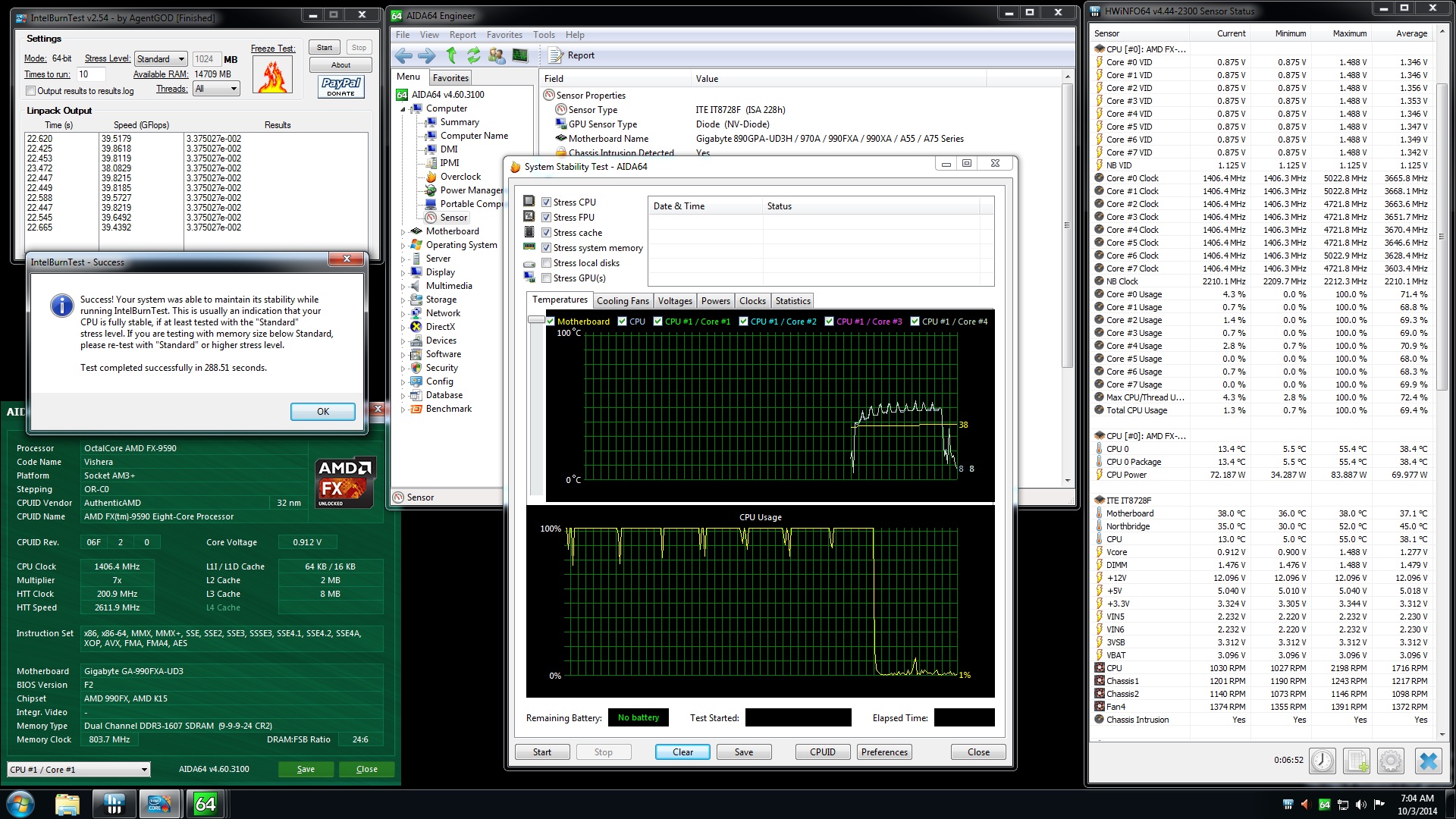This screenshot has width=1456, height=819.
Task: Click OK in IntelBurnTest Success dialog
Action: (x=323, y=411)
